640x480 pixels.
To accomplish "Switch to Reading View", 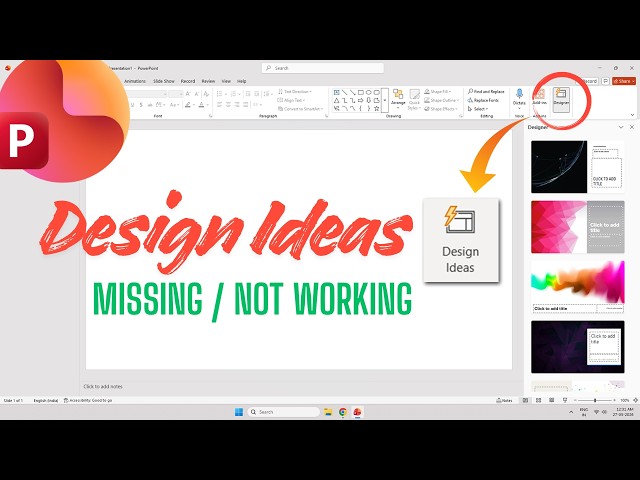I will [x=551, y=400].
